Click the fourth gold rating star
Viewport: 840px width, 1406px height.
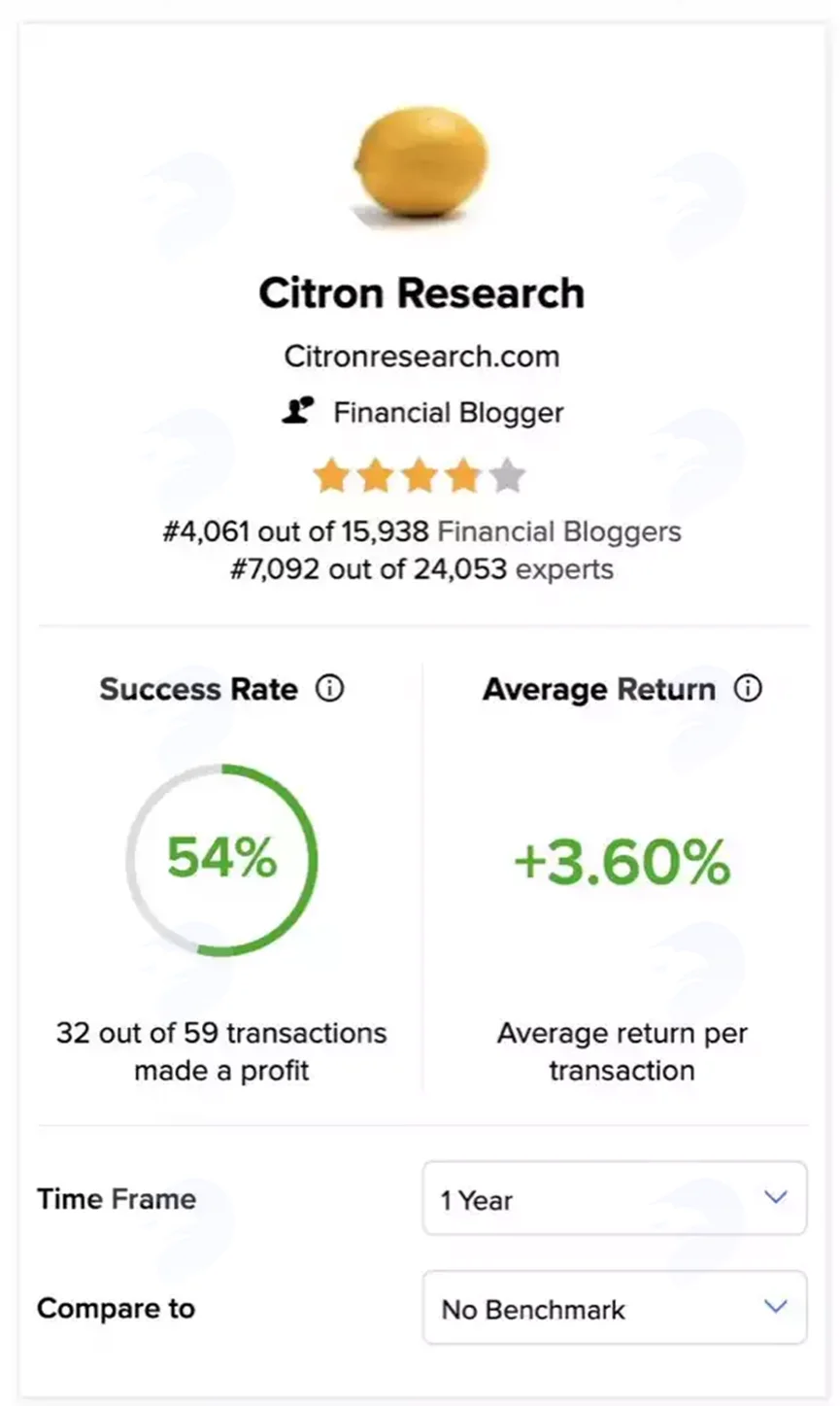[463, 477]
